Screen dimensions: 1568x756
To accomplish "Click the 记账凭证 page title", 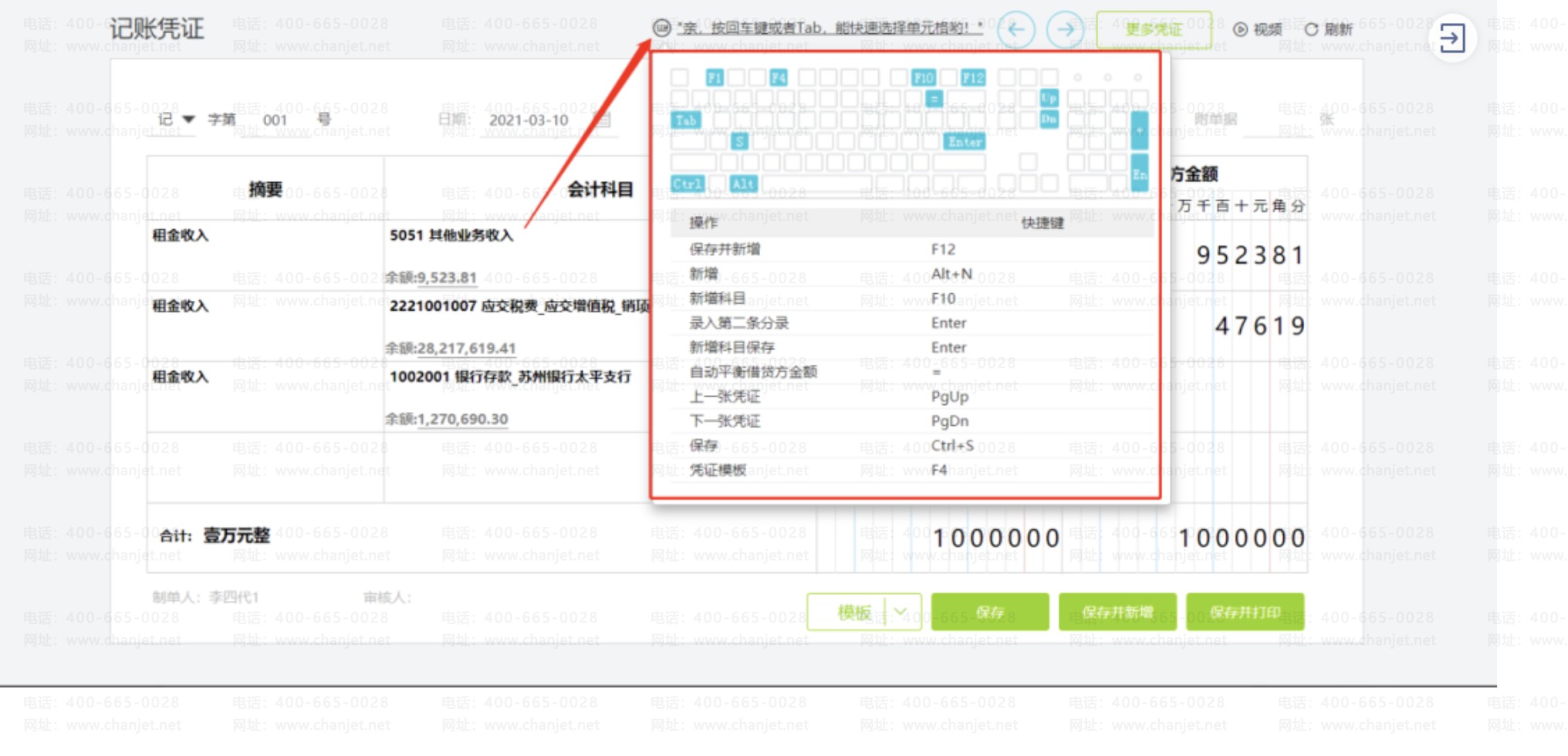I will coord(157,29).
